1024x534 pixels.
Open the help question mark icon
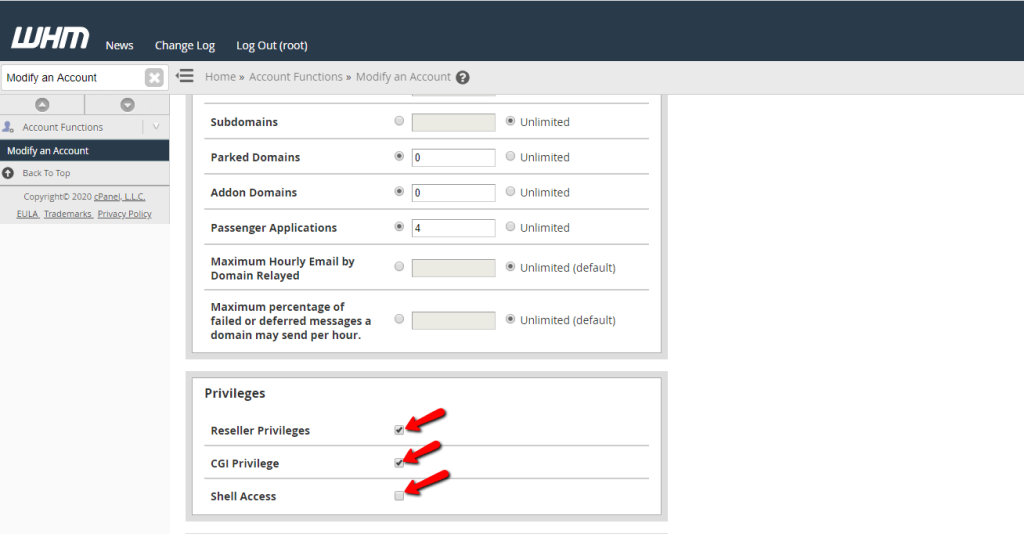click(462, 77)
